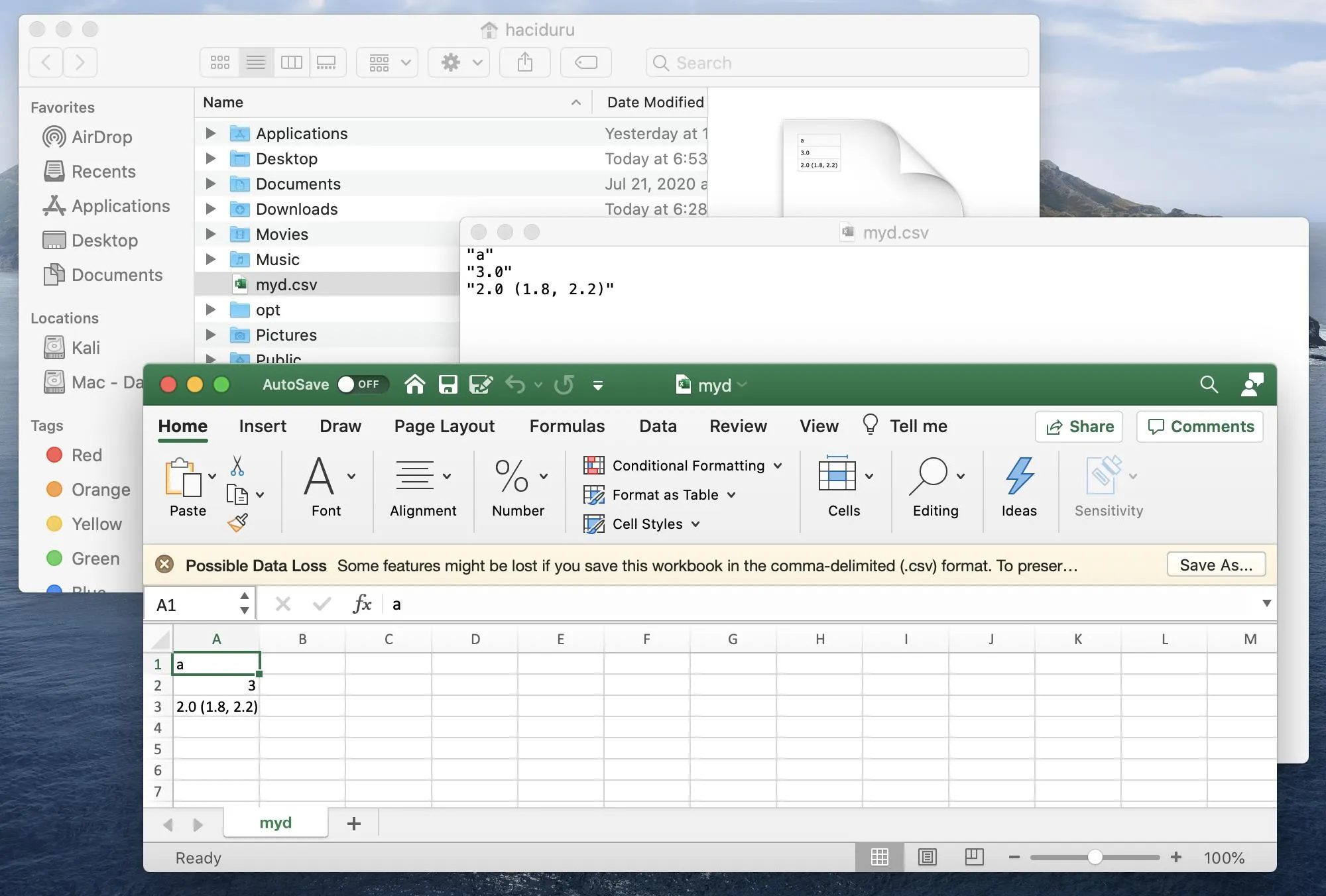The image size is (1326, 896).
Task: Select Finder list view mode
Action: tap(256, 63)
